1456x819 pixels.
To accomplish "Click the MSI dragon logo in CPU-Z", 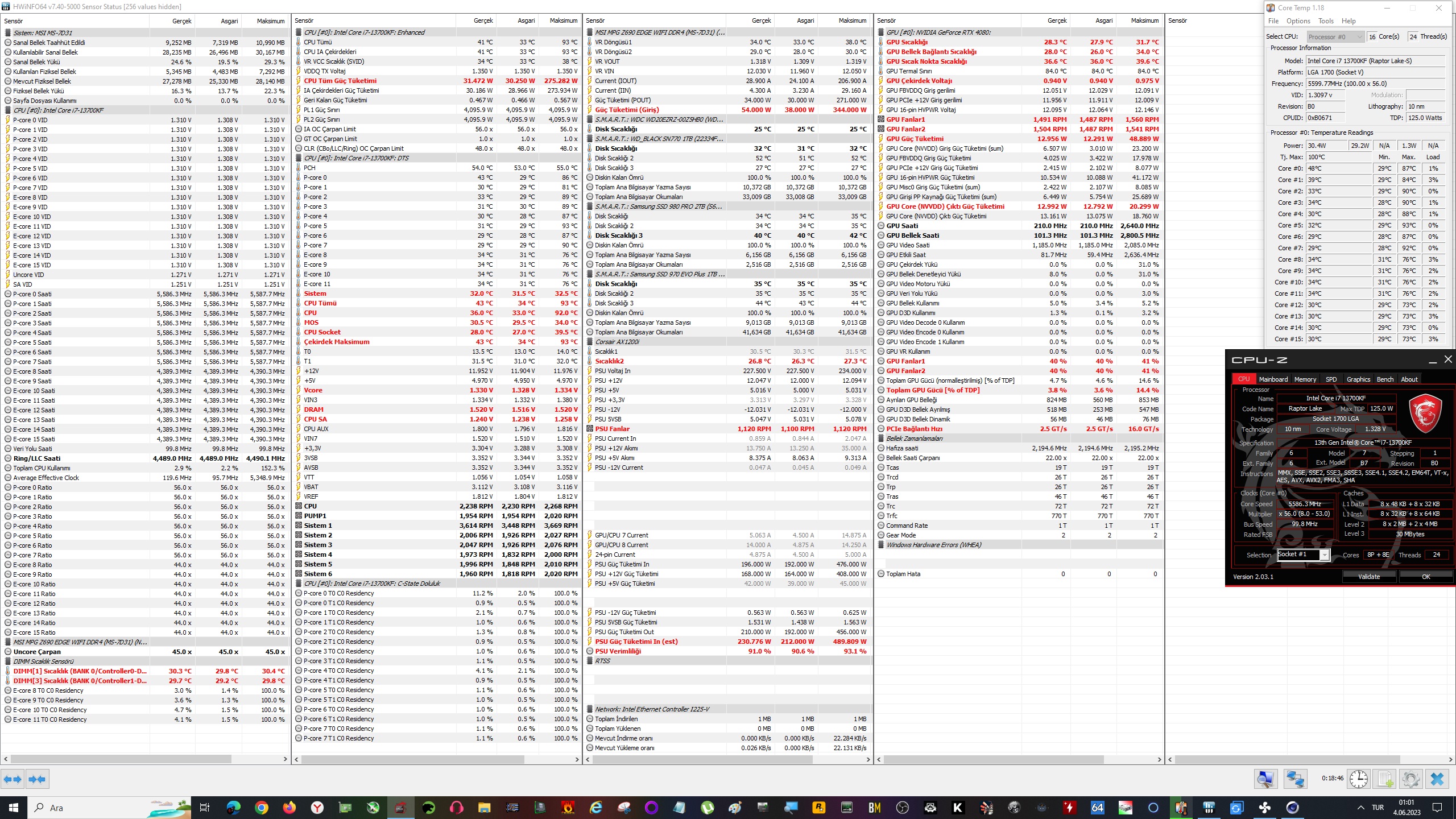I will [x=1425, y=413].
